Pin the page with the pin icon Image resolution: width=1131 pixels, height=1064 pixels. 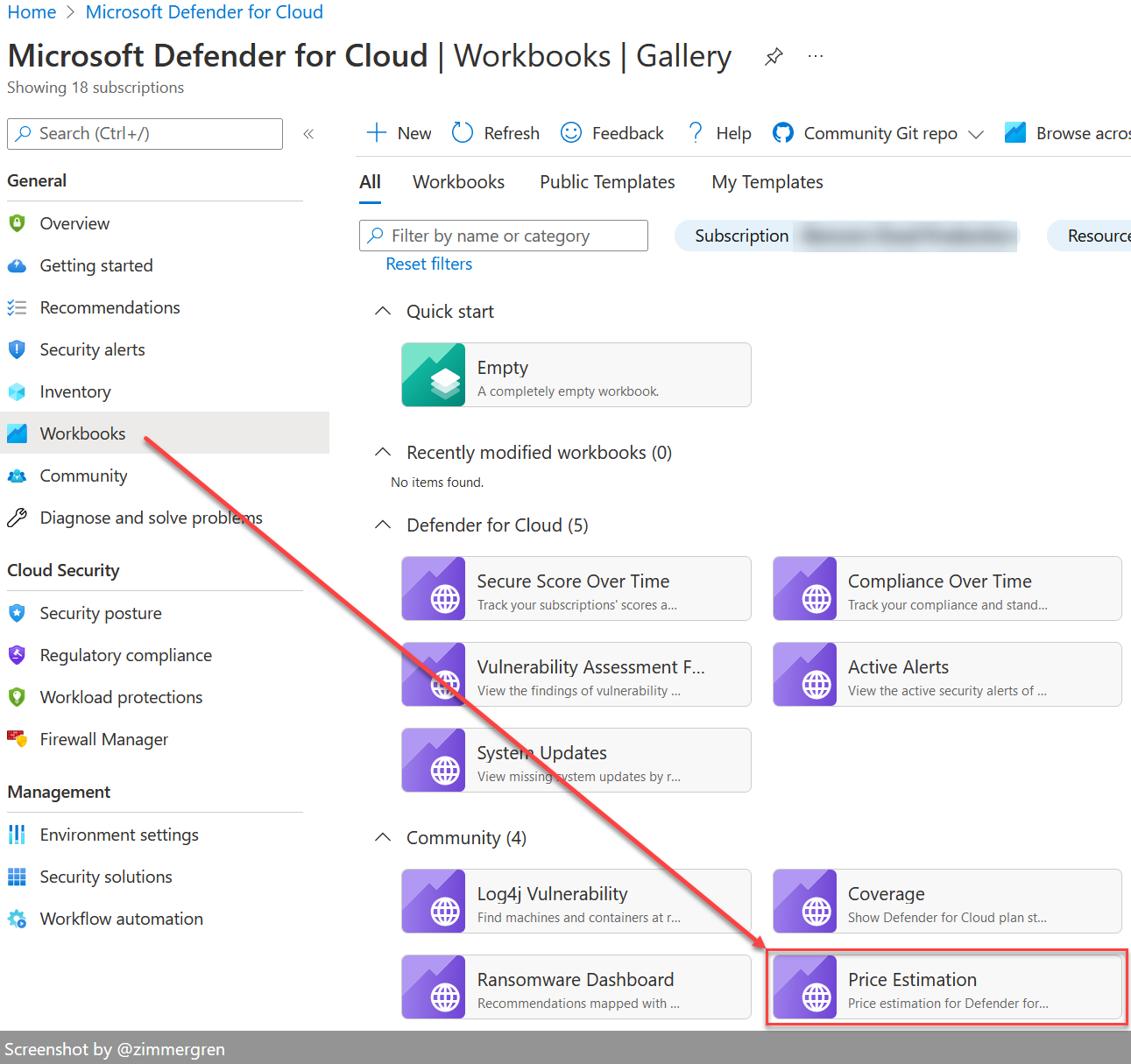coord(774,57)
